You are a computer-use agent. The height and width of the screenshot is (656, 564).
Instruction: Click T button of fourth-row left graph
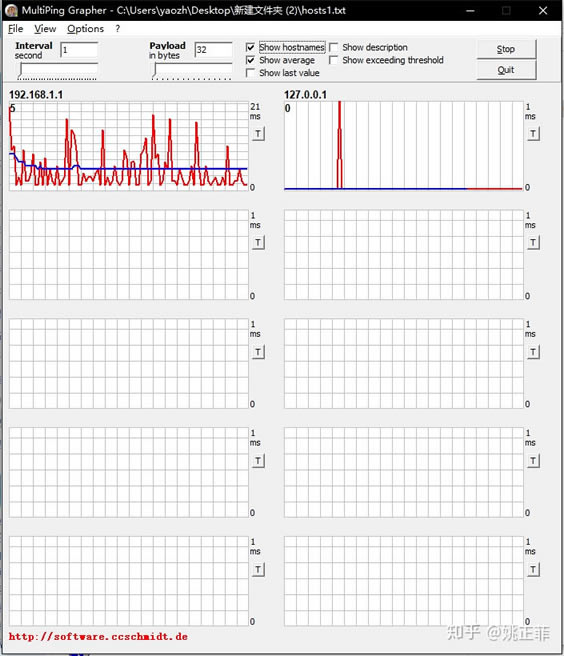coord(258,461)
